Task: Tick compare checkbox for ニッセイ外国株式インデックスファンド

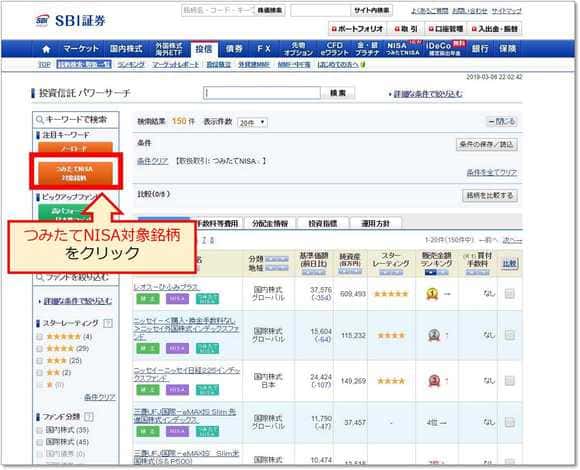Action: pos(509,335)
